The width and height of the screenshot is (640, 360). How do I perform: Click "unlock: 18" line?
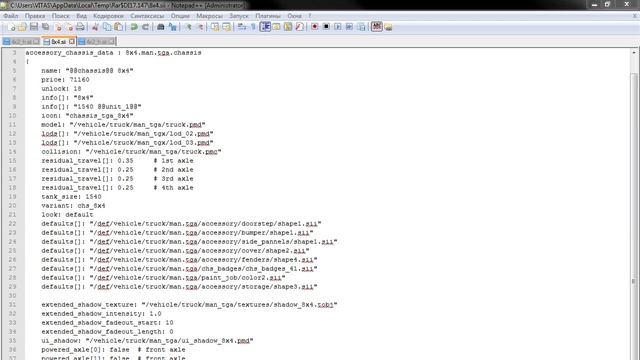click(x=61, y=89)
